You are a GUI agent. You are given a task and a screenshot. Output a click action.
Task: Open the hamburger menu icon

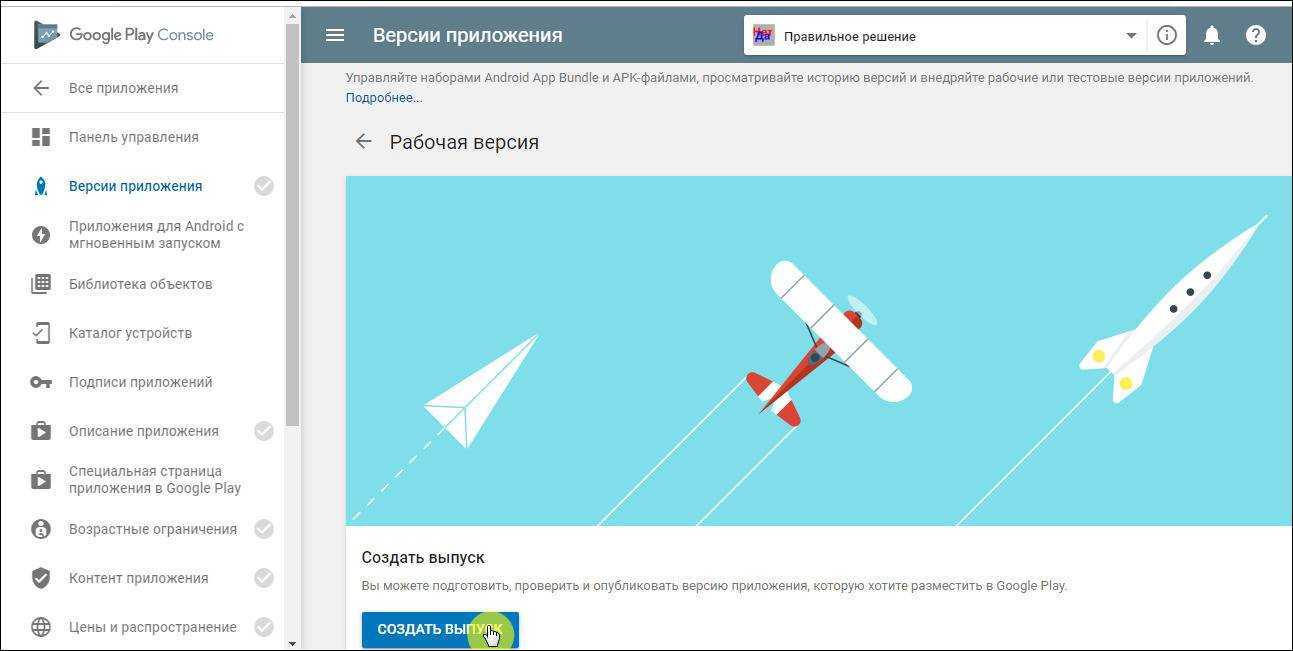point(335,35)
